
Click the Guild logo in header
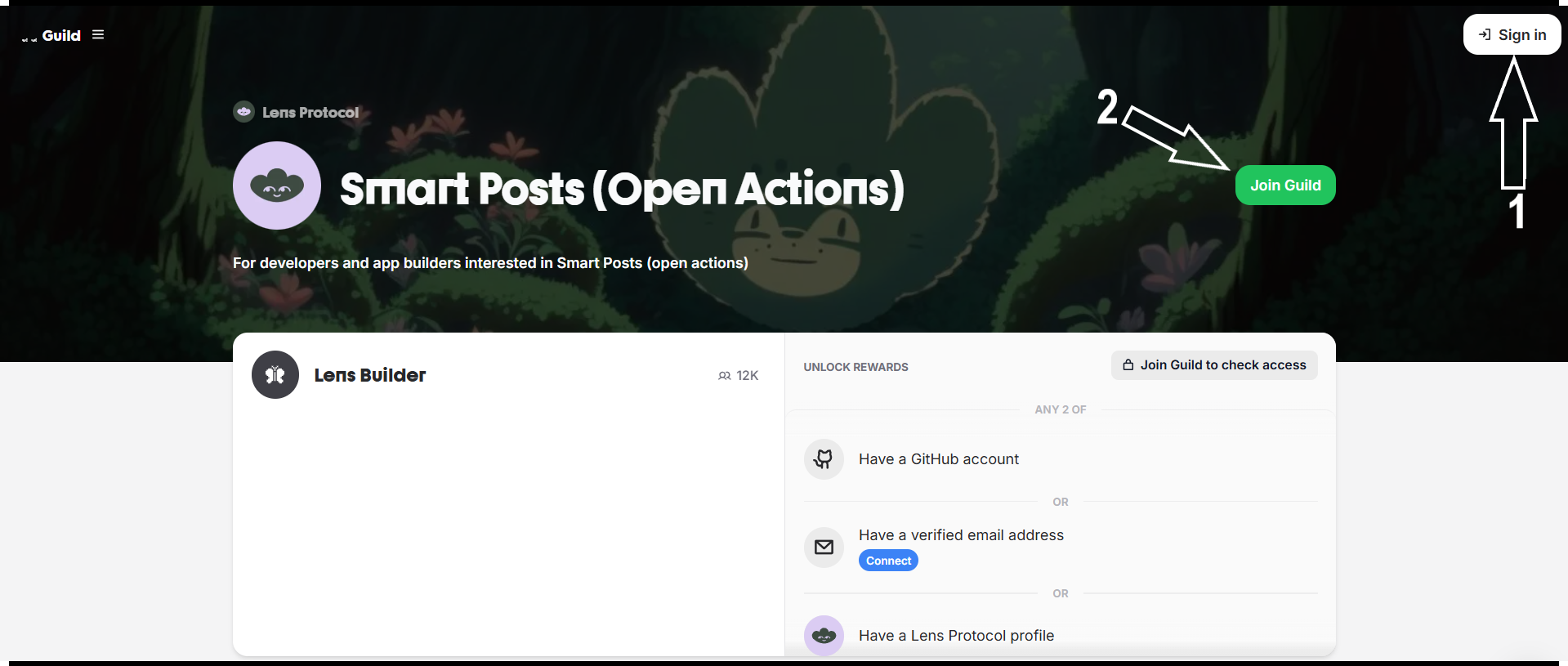(51, 35)
